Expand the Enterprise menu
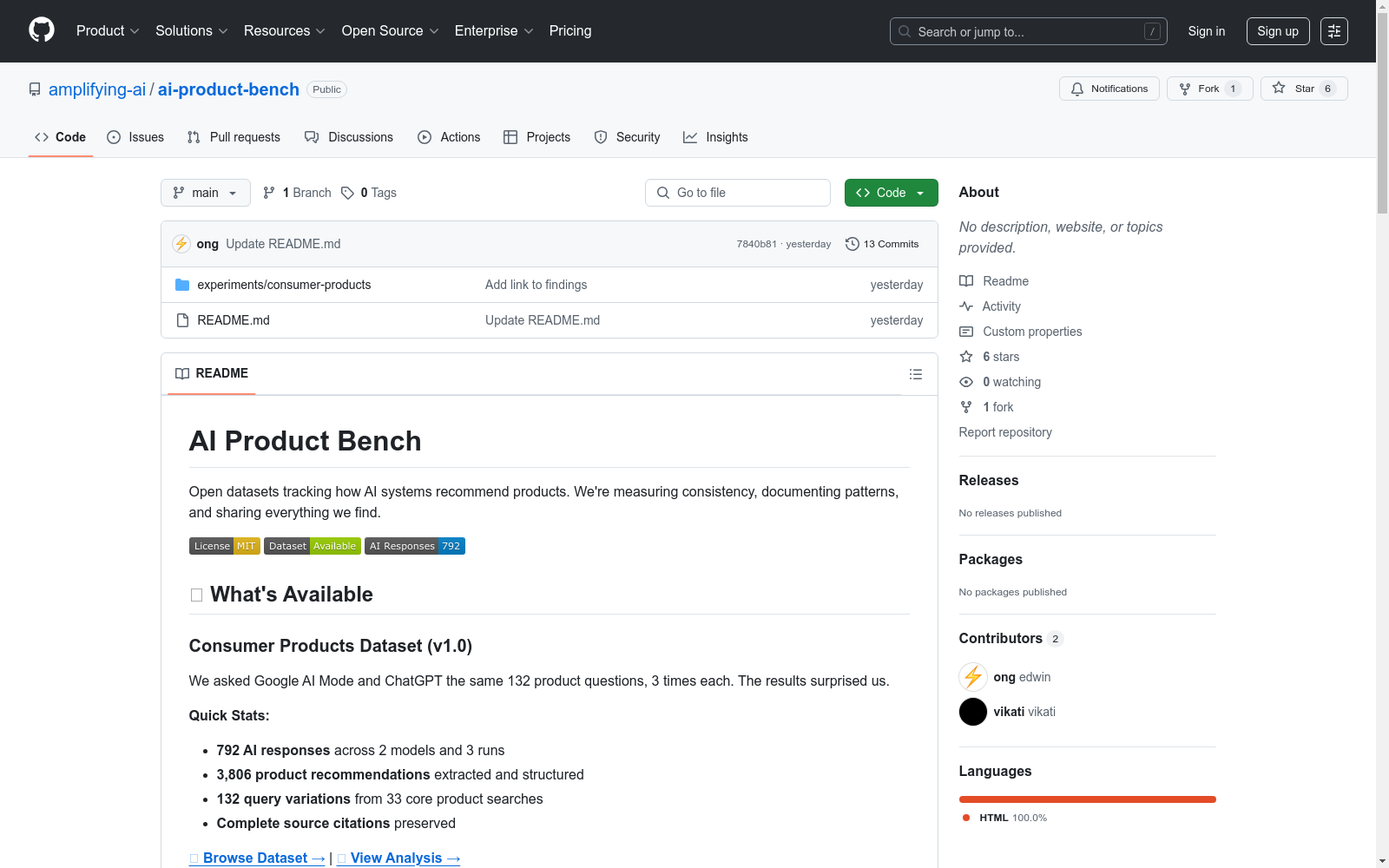1389x868 pixels. [x=494, y=31]
